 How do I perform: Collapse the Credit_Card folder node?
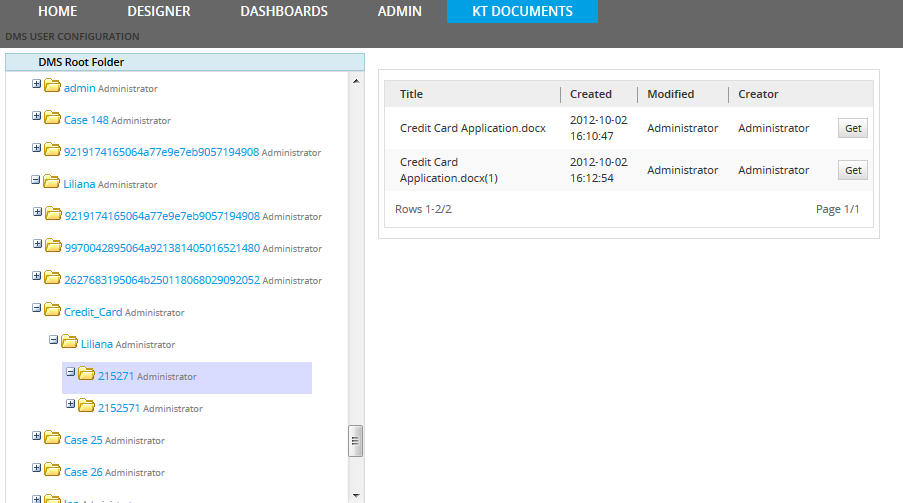click(x=37, y=309)
